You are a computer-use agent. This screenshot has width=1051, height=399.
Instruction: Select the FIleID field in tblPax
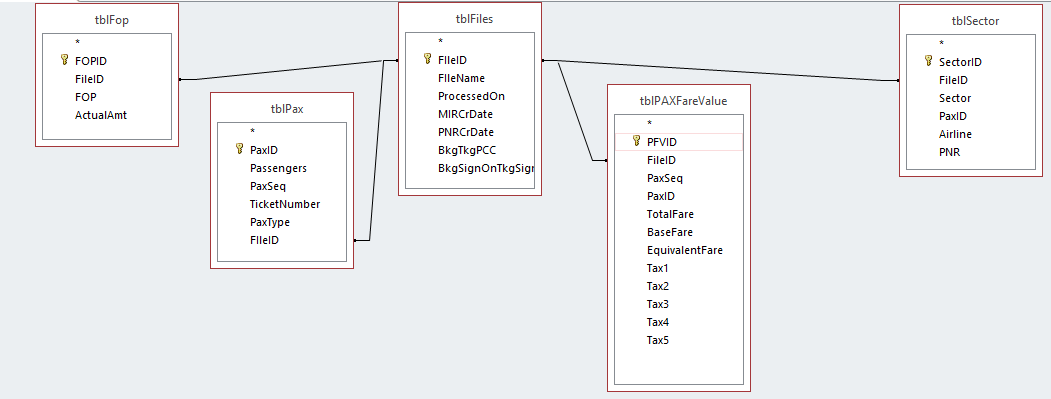click(x=282, y=240)
